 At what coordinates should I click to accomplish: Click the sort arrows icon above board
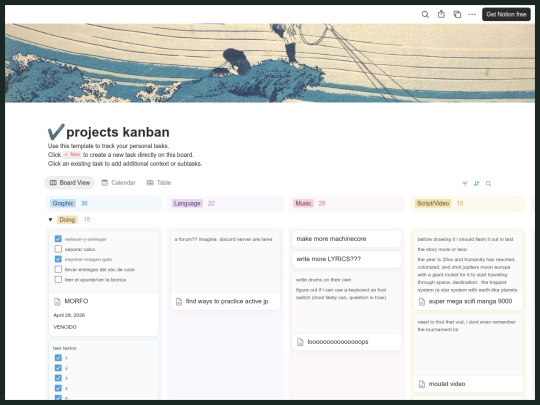(x=477, y=184)
